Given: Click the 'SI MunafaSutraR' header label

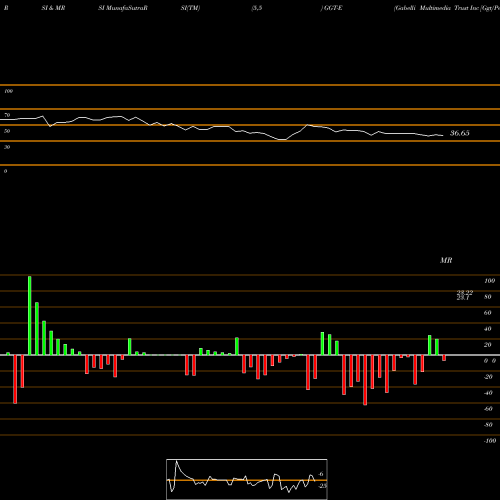Looking at the screenshot, I should click(x=123, y=8).
